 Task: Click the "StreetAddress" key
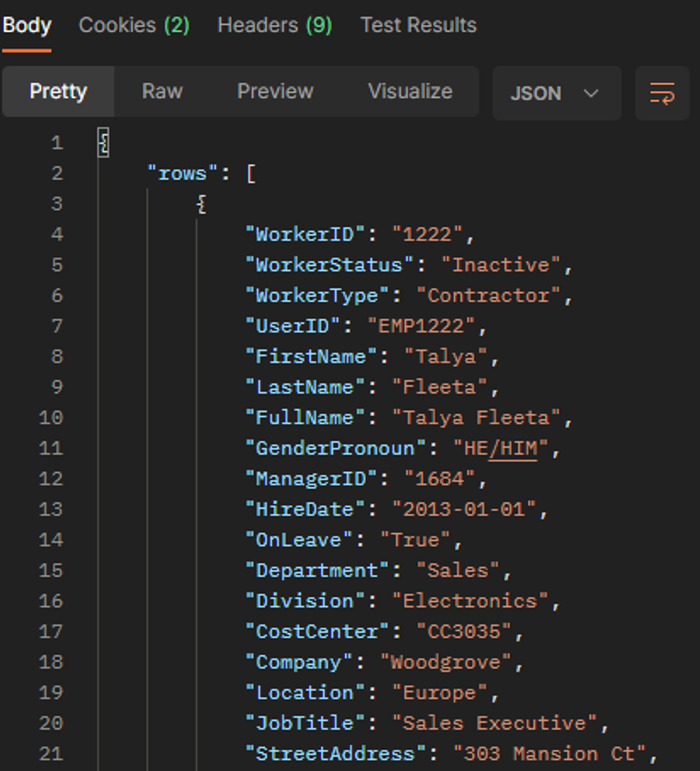(x=335, y=753)
